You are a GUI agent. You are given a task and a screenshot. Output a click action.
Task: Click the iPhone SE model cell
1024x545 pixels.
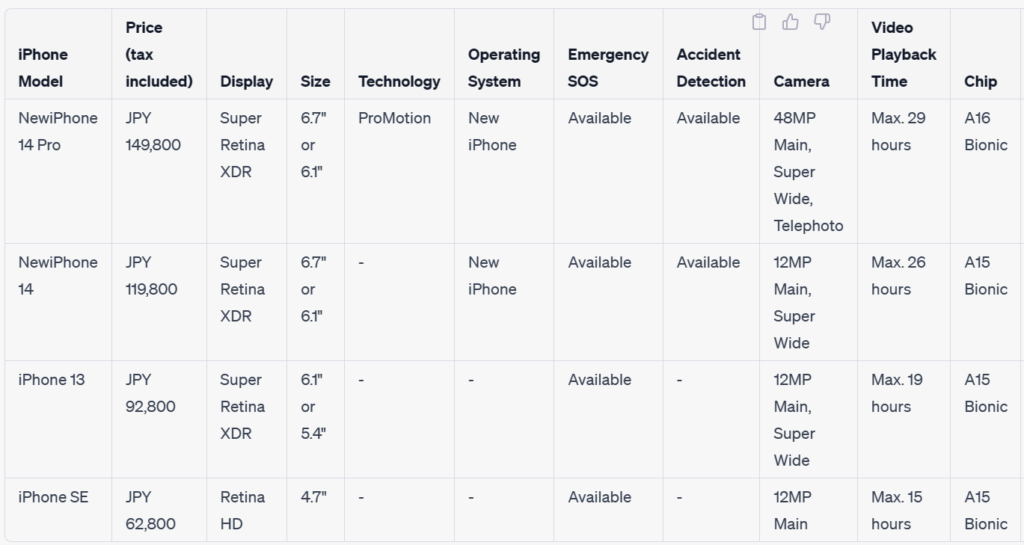click(x=53, y=497)
